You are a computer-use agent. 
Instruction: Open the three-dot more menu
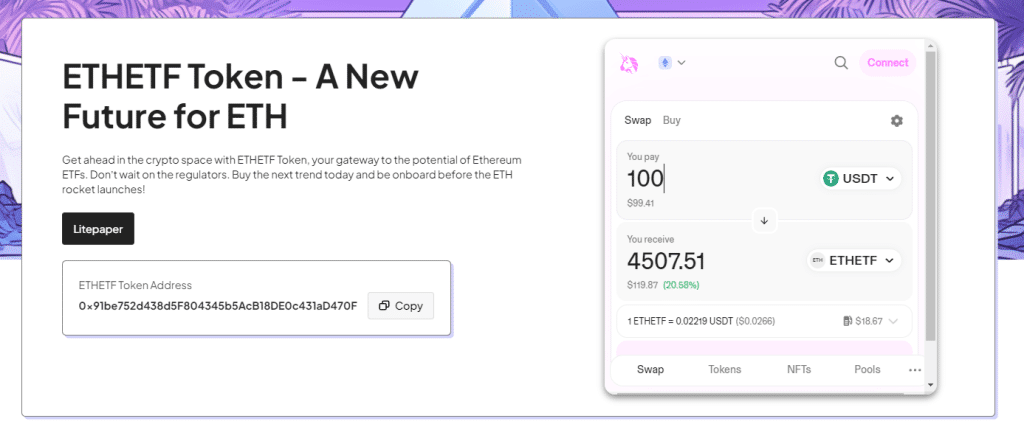(x=914, y=370)
